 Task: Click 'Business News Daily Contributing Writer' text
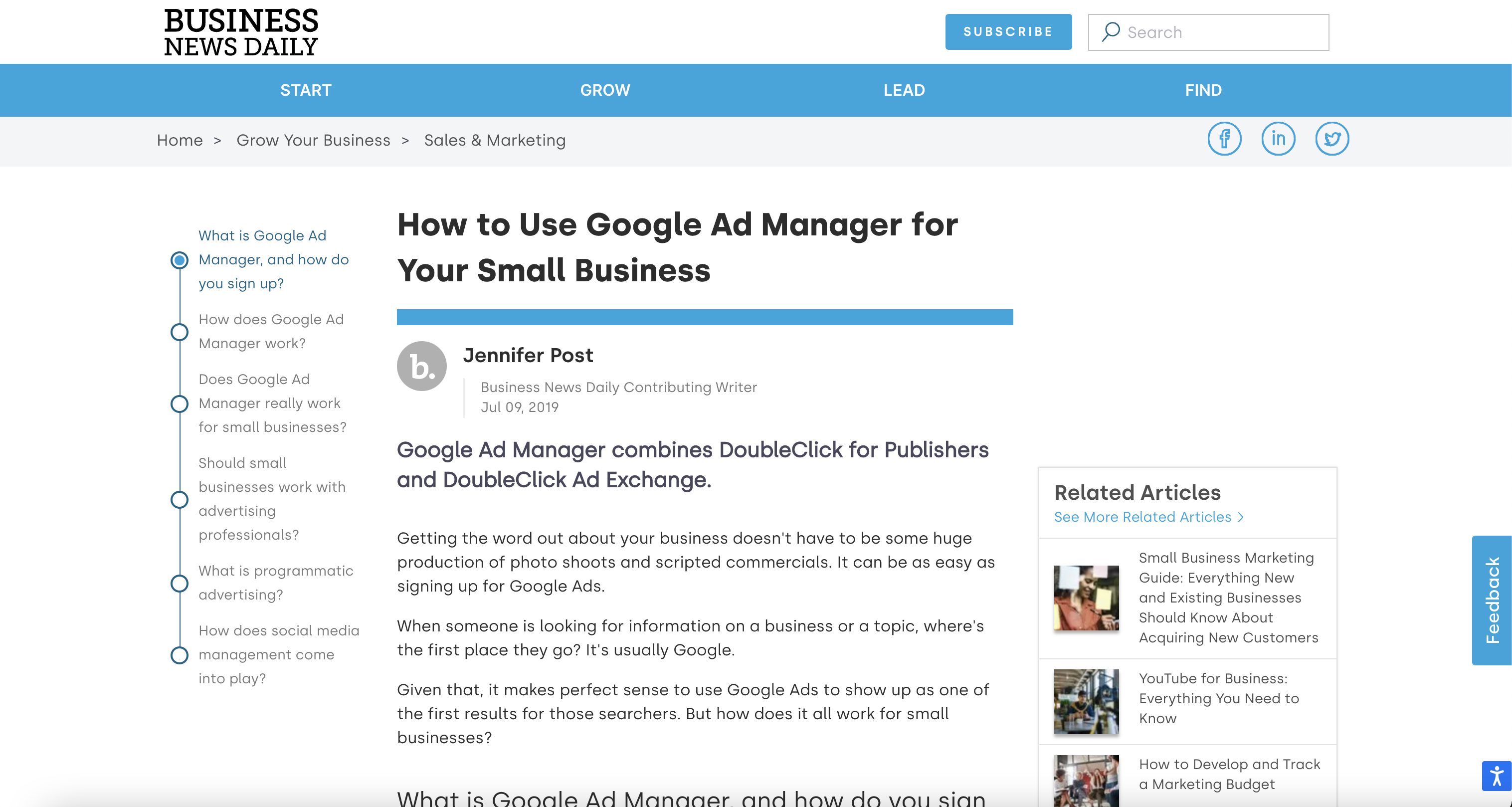[x=619, y=388]
